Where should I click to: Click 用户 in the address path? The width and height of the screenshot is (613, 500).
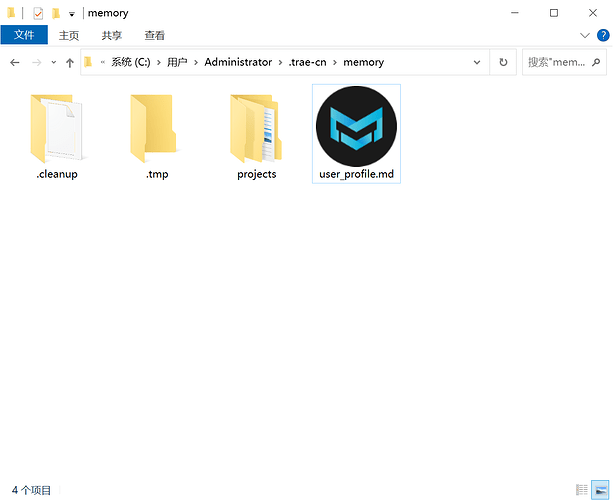click(177, 62)
